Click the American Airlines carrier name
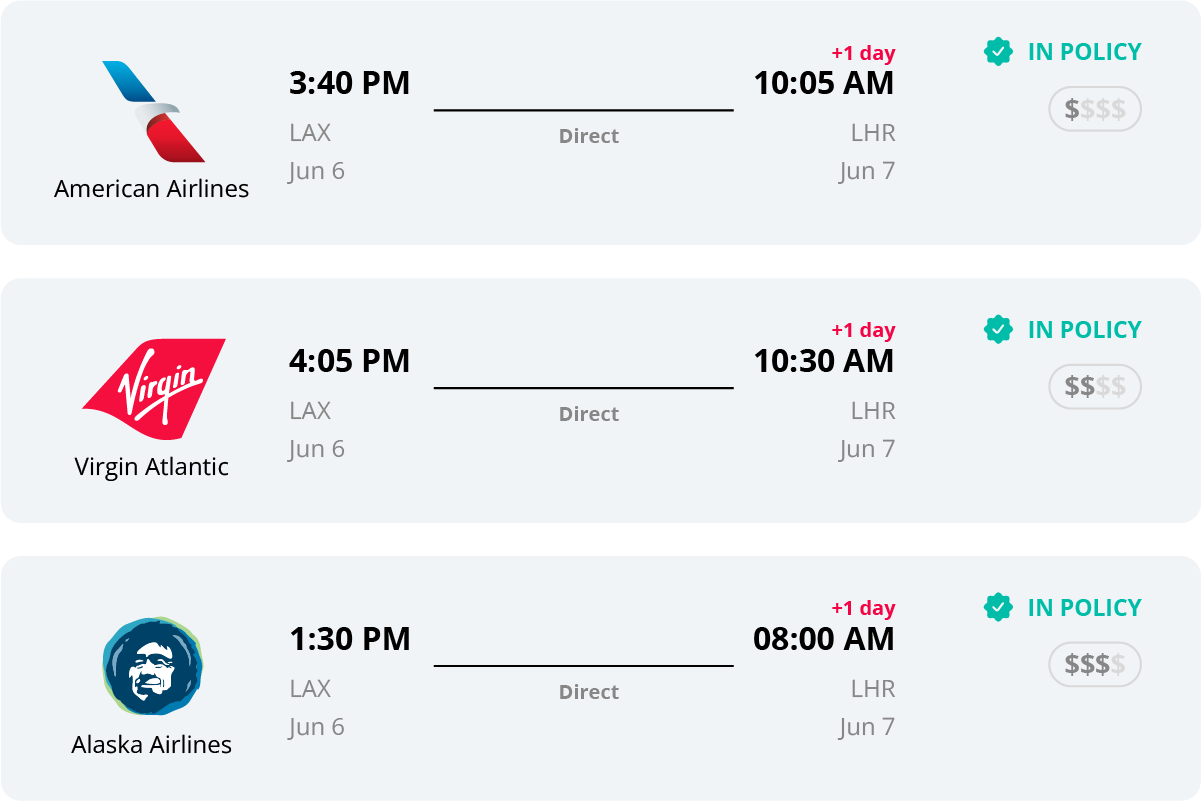1201x801 pixels. point(152,189)
